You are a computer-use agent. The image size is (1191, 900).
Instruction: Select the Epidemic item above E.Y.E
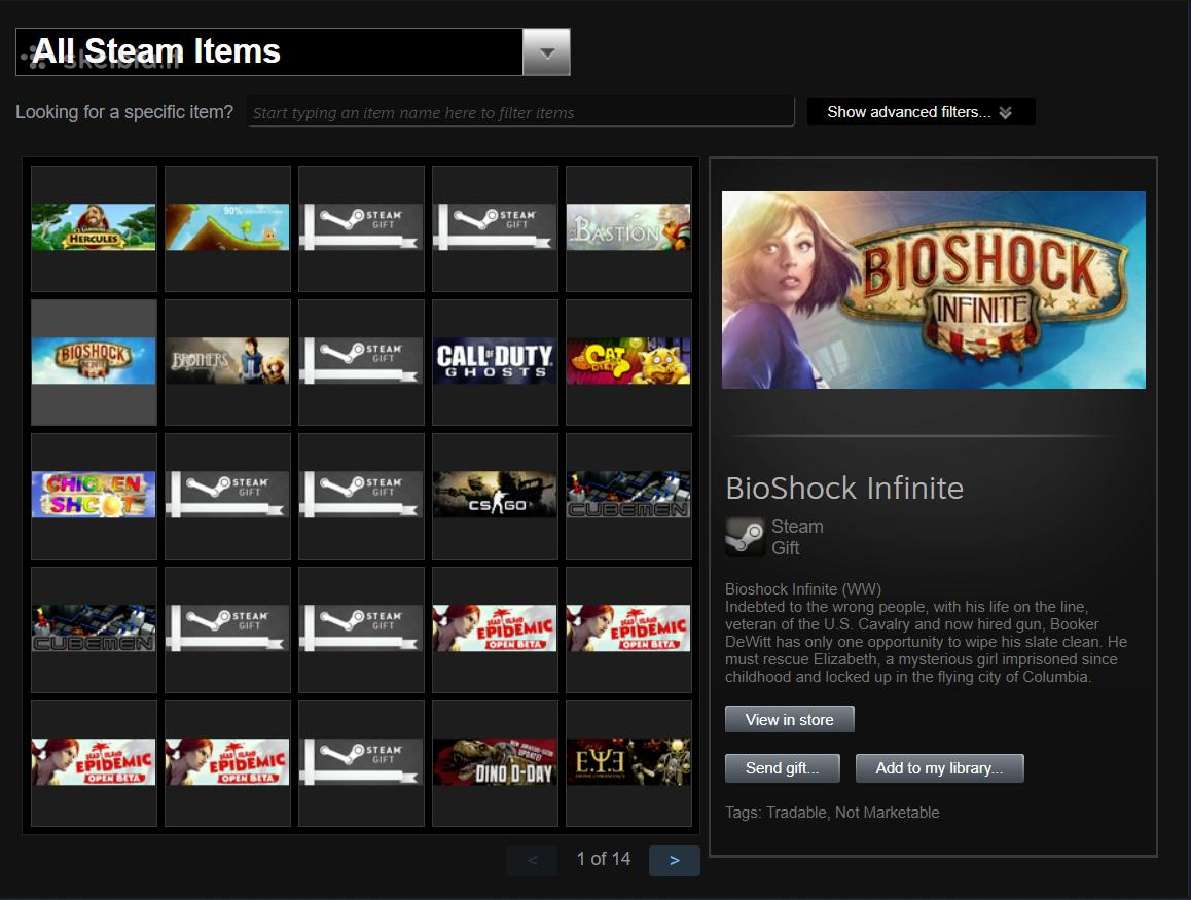click(628, 629)
